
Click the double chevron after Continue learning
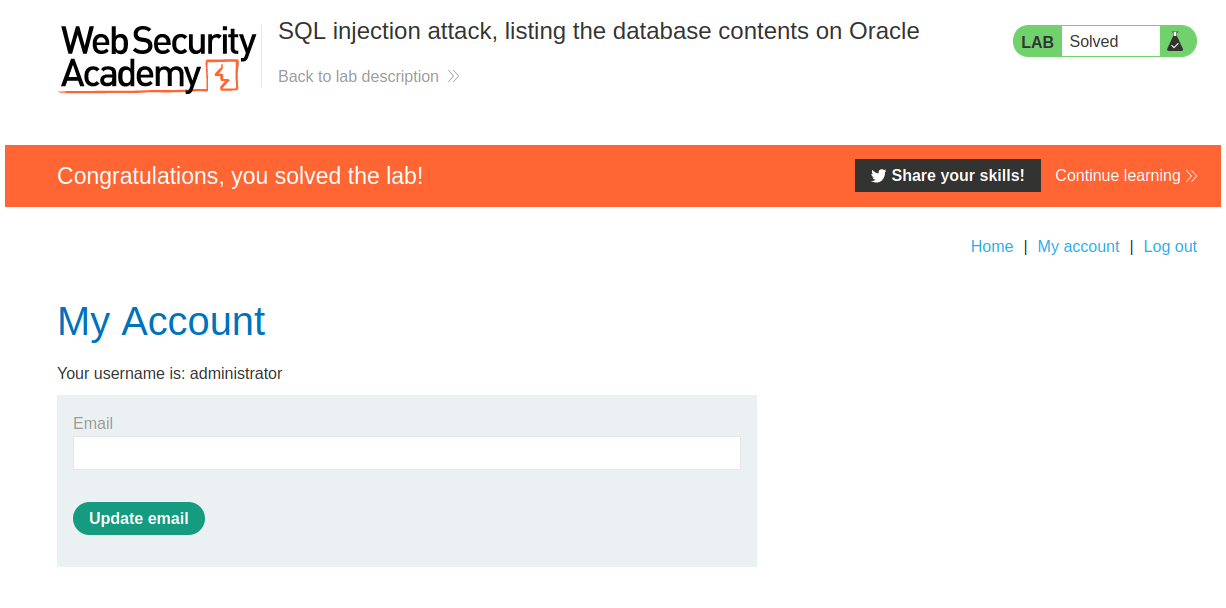1191,176
